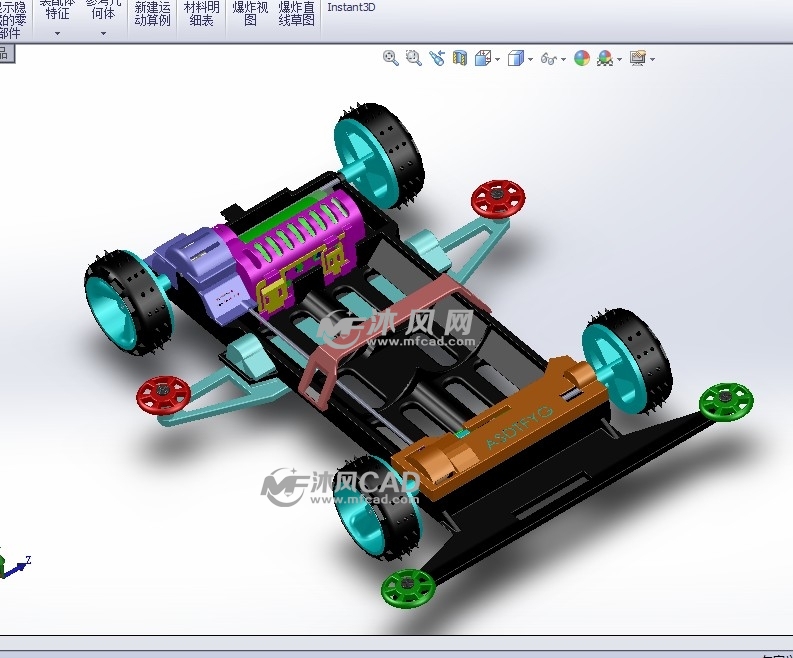The height and width of the screenshot is (658, 793).
Task: Click the View Settings monitor icon
Action: click(637, 59)
